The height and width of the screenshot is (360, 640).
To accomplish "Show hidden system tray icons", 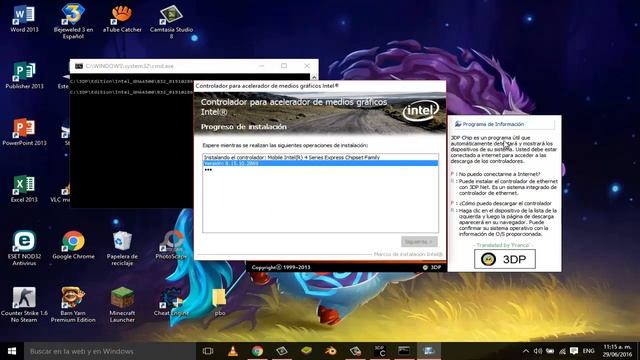I will tap(526, 351).
